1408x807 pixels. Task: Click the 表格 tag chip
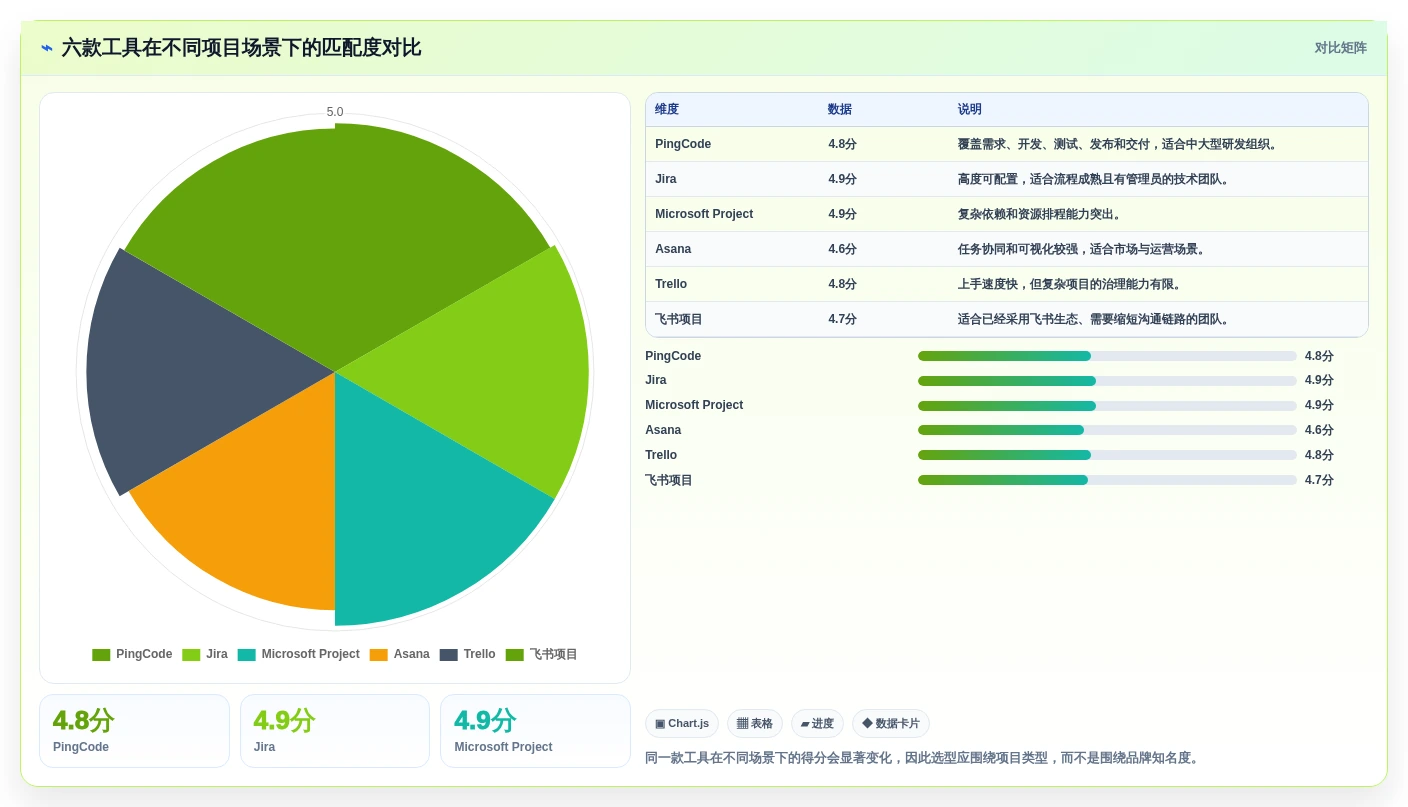[x=755, y=723]
